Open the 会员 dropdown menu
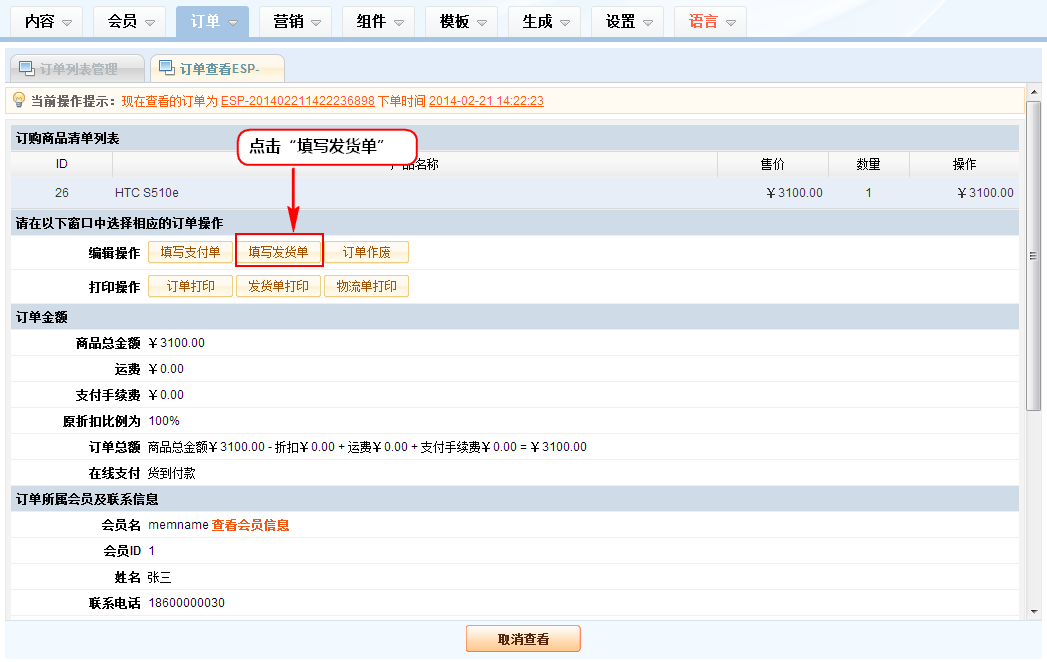 131,22
